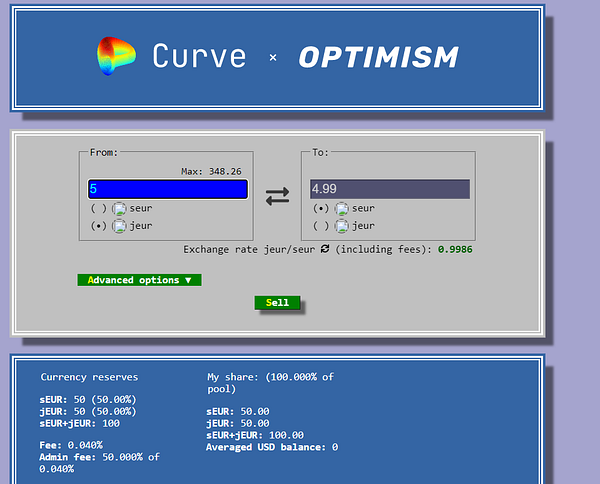
Task: Click the seur token icon under From
Action: (119, 209)
